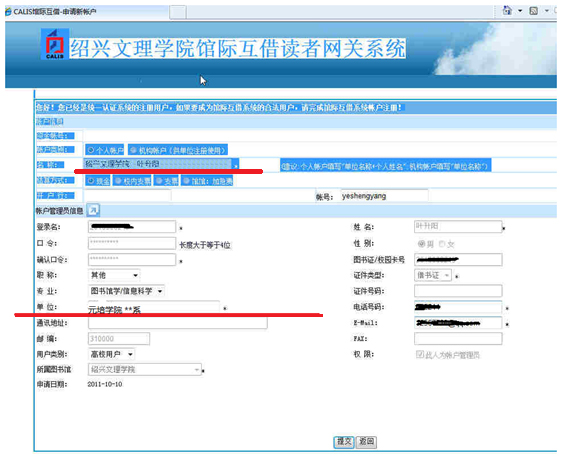Viewport: 562px width, 458px height.
Task: Click the FAX input field
Action: [458, 339]
